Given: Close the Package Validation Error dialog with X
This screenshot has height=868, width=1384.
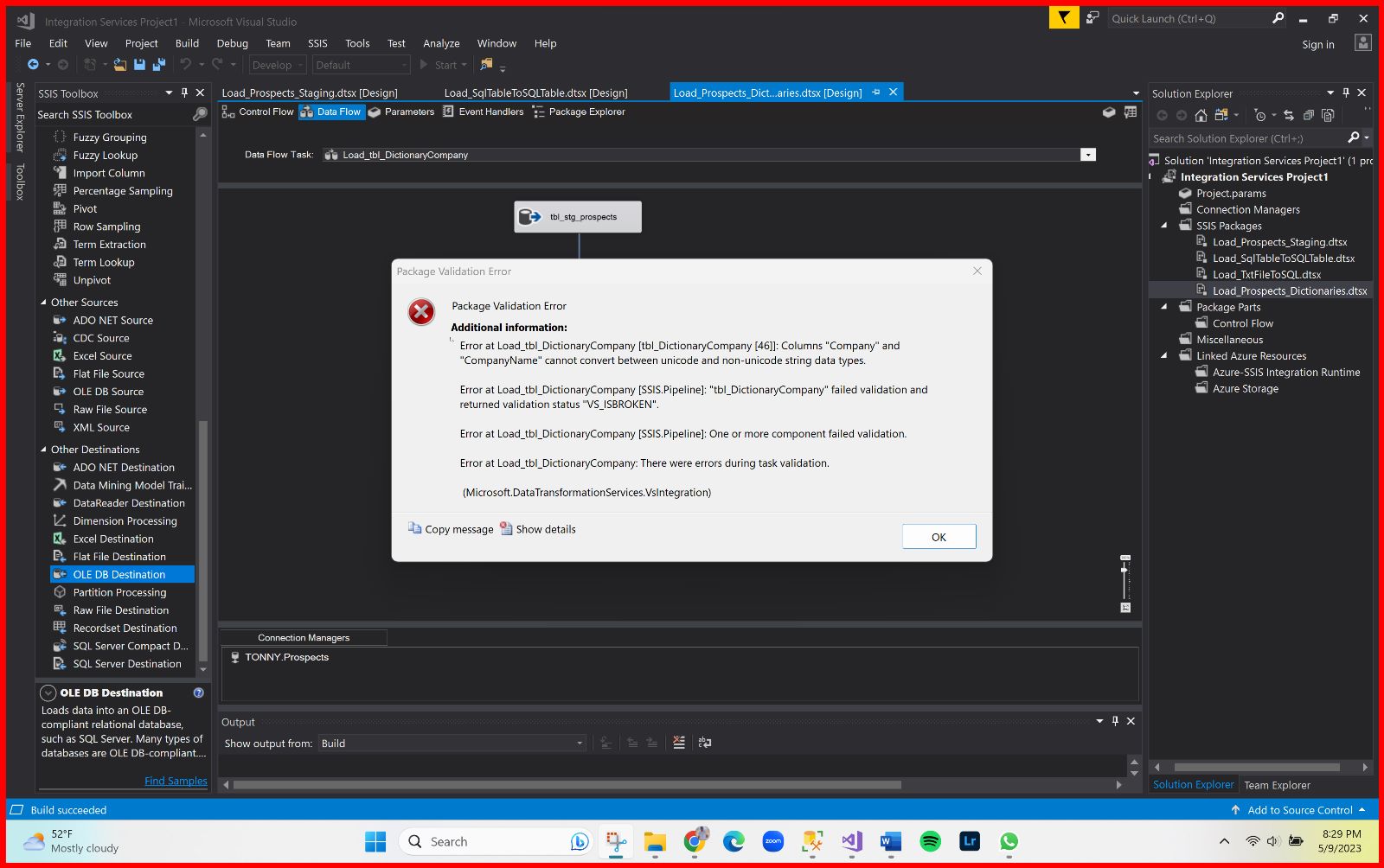Looking at the screenshot, I should pos(977,271).
